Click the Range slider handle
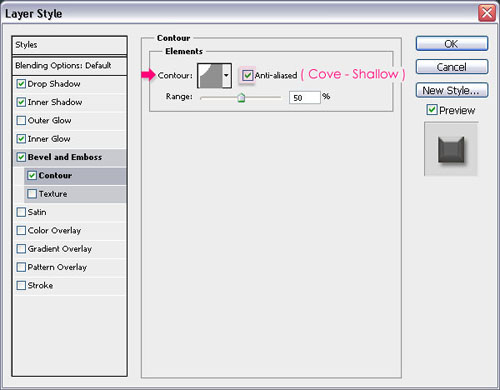 tap(241, 98)
